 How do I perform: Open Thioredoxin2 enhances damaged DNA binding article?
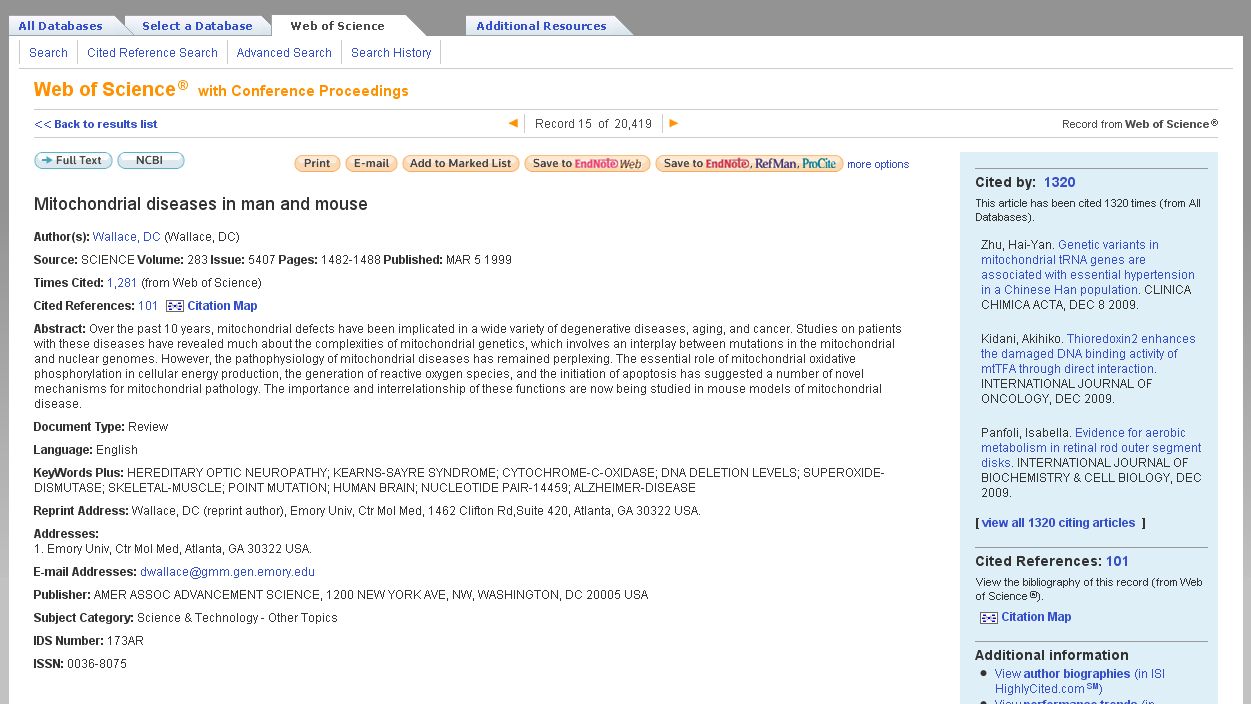pos(1088,354)
